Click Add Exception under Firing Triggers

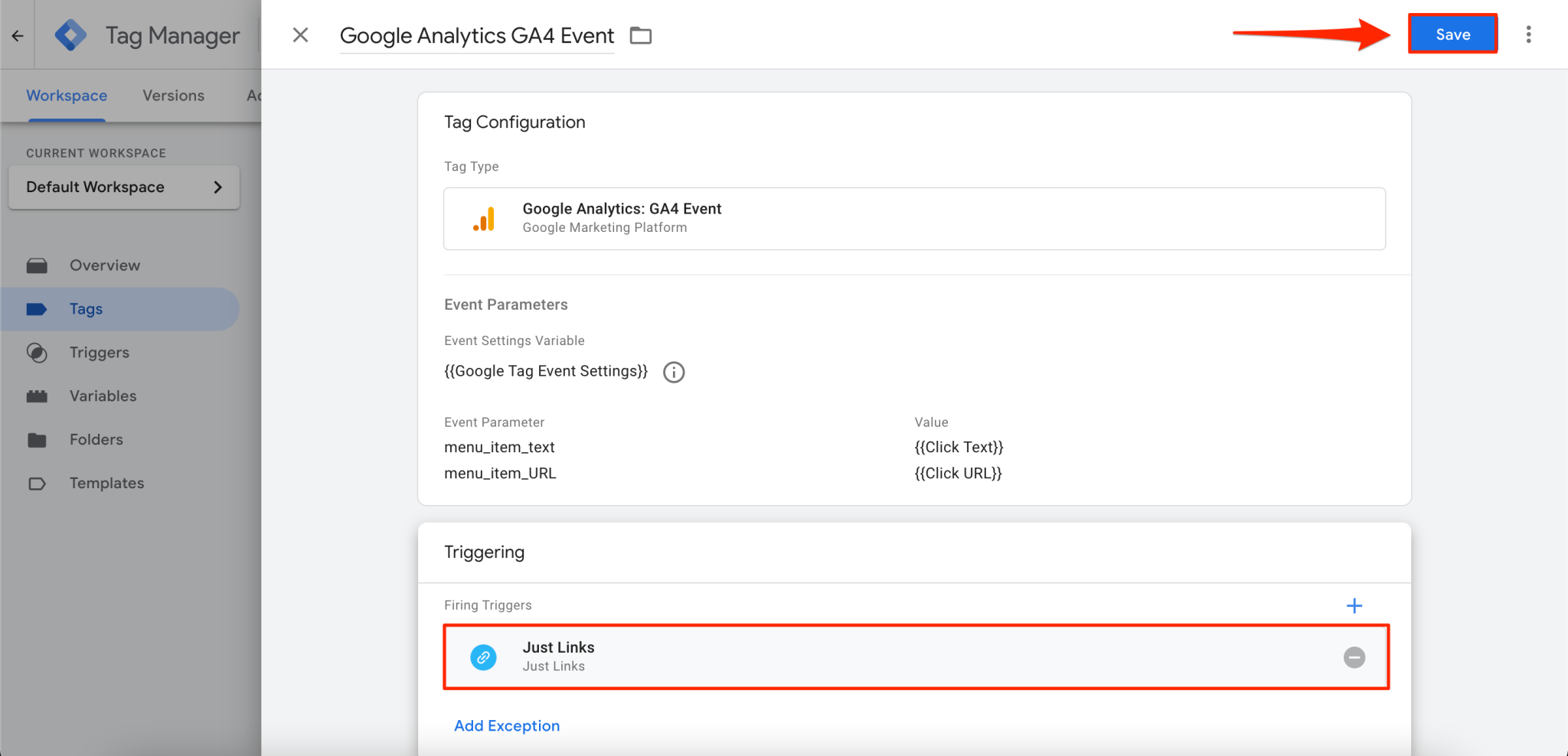click(x=506, y=725)
